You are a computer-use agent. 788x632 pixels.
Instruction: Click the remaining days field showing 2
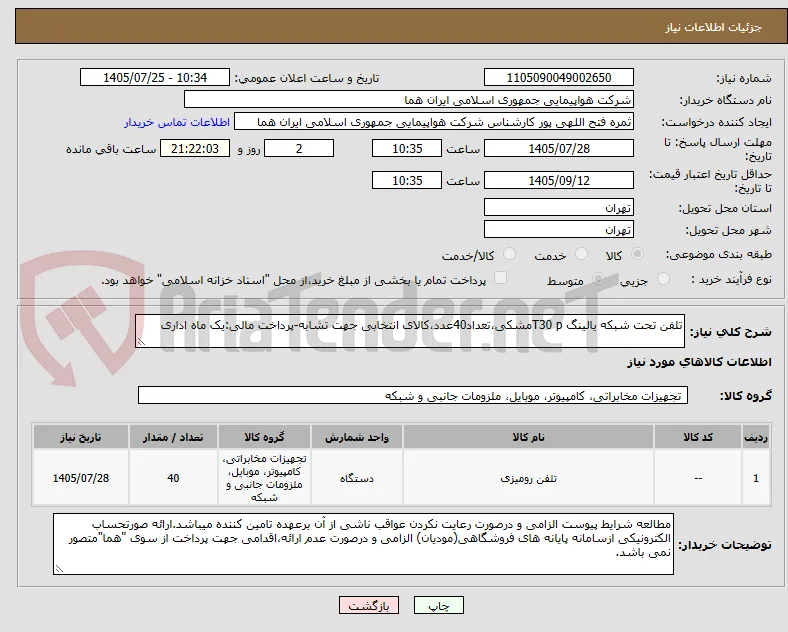(x=299, y=148)
